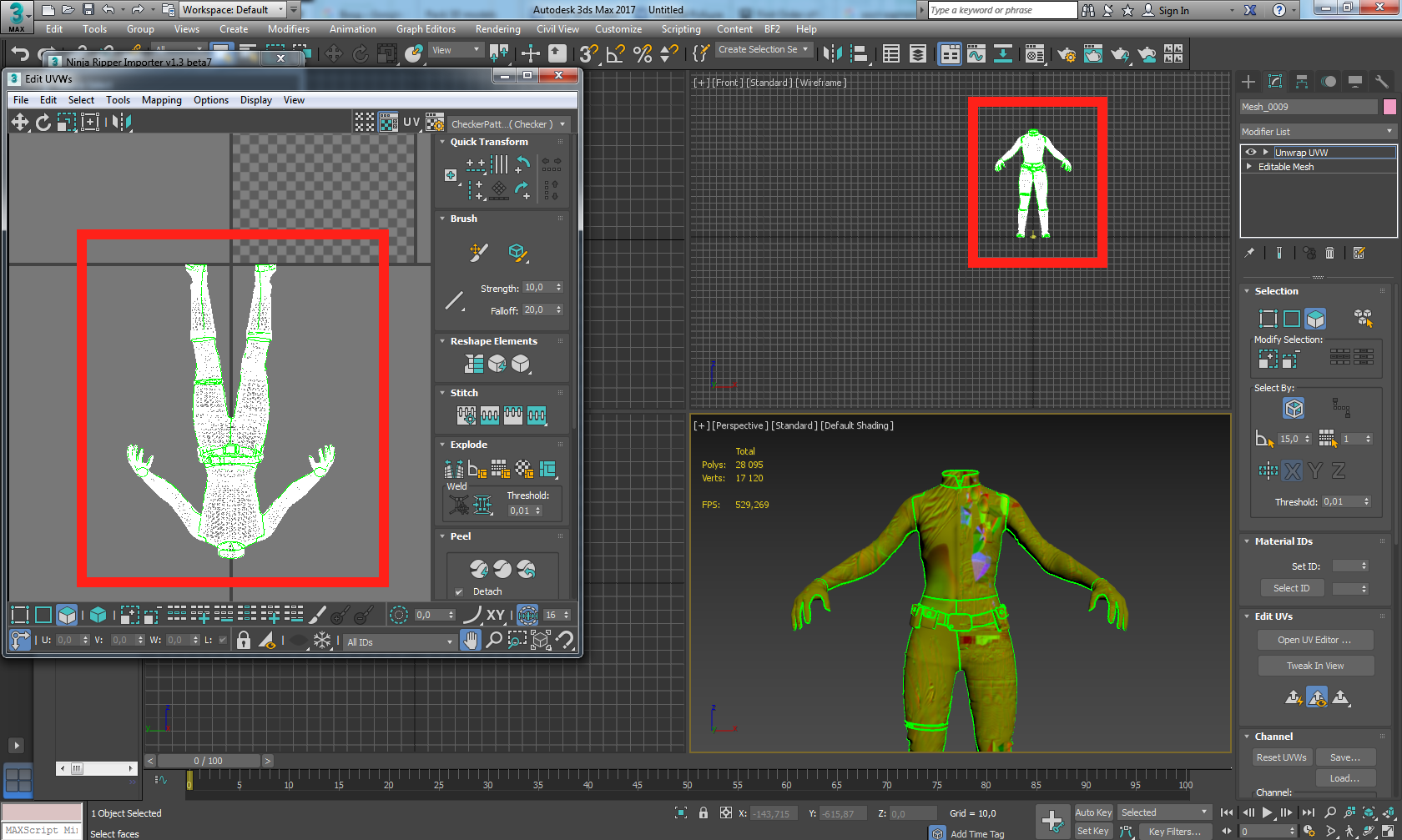Click the Mirror Horizontal icon in Edit UVWs

tap(122, 123)
